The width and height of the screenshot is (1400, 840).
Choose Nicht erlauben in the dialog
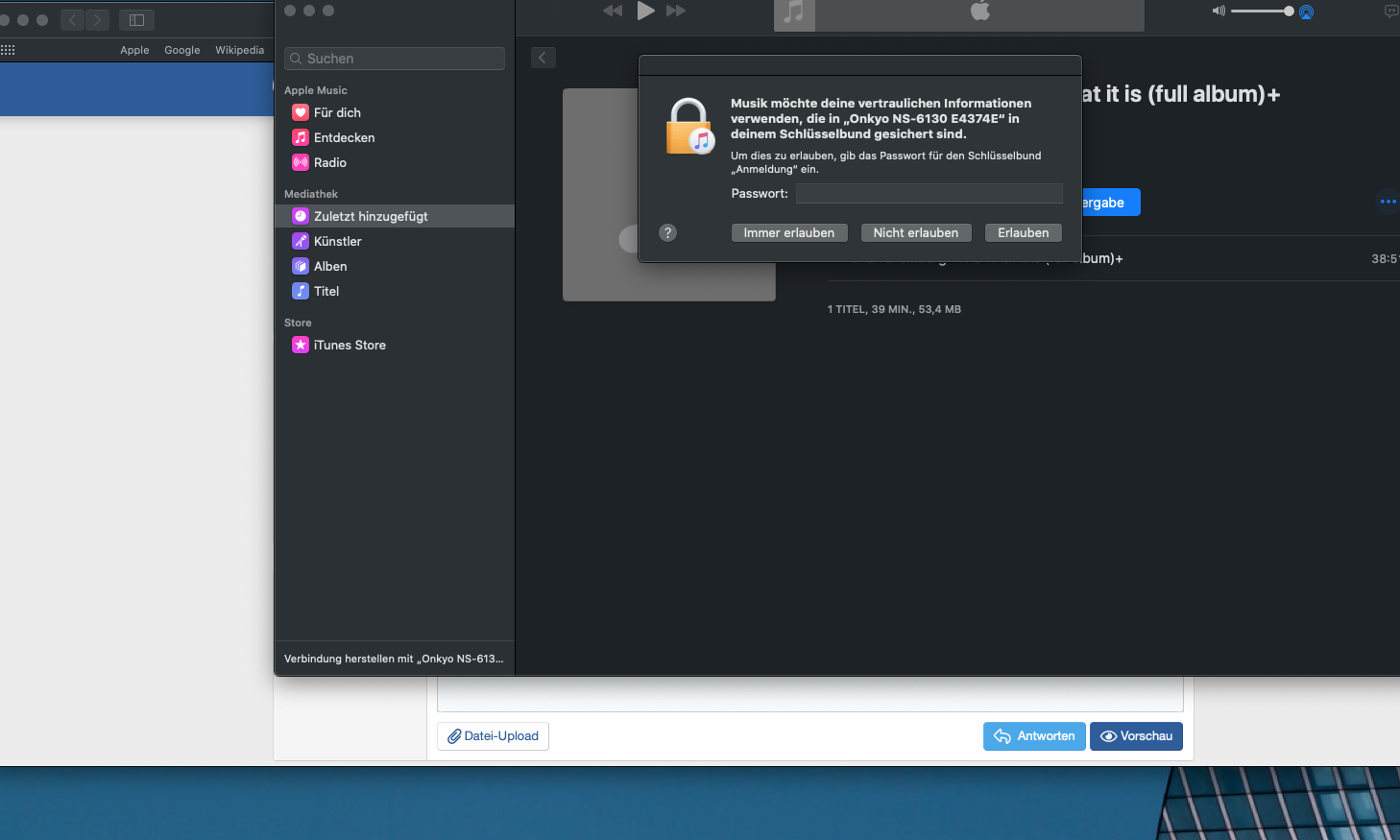click(916, 232)
